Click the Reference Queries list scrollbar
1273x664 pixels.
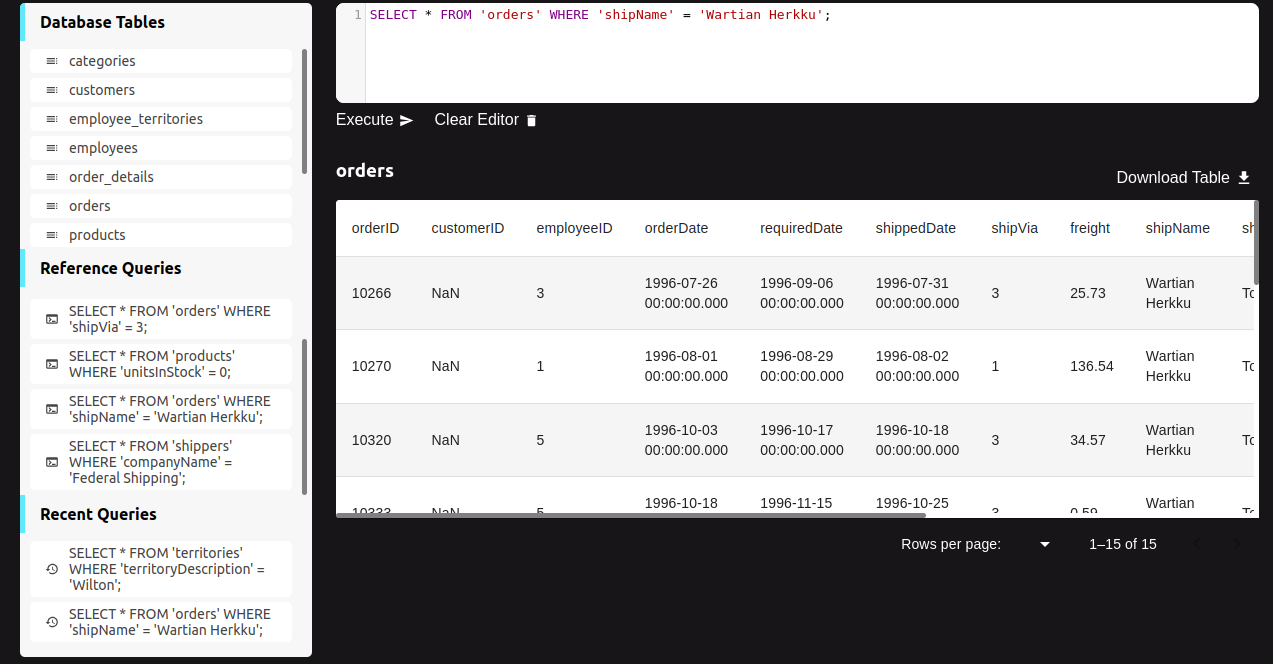pos(304,416)
